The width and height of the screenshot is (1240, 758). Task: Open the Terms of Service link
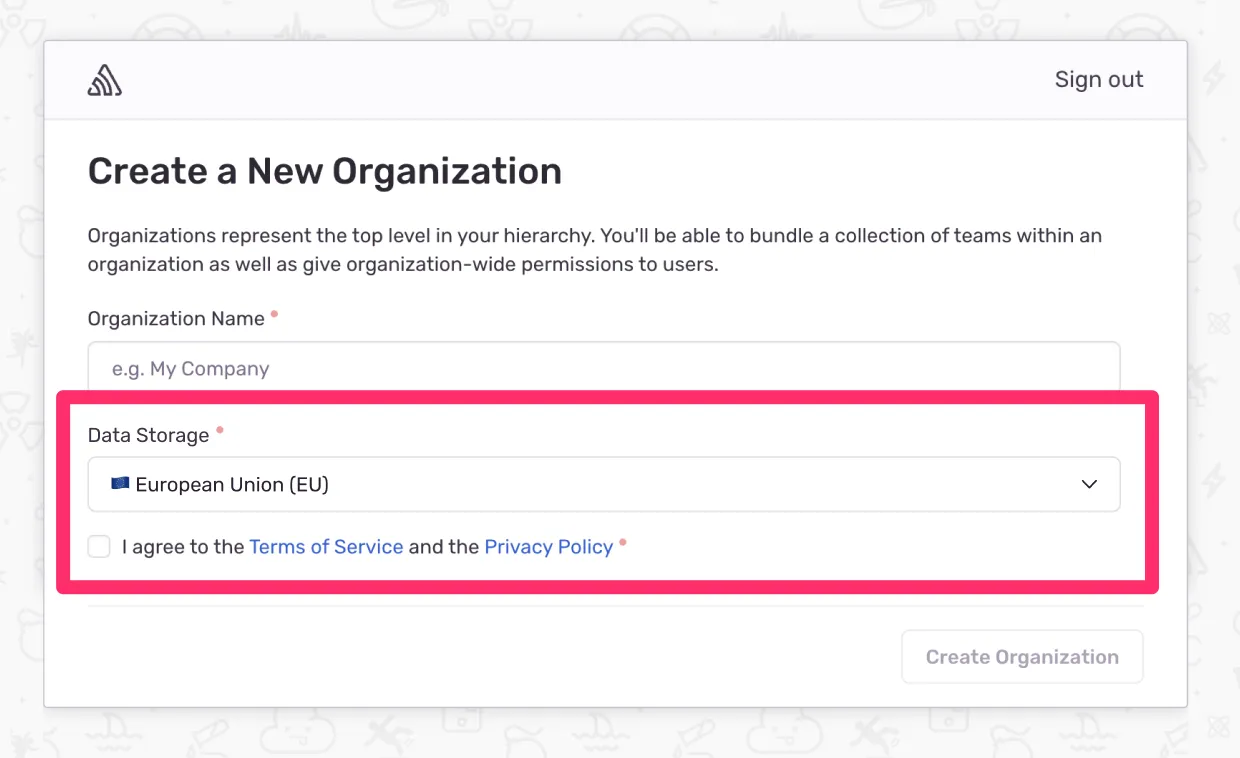326,546
